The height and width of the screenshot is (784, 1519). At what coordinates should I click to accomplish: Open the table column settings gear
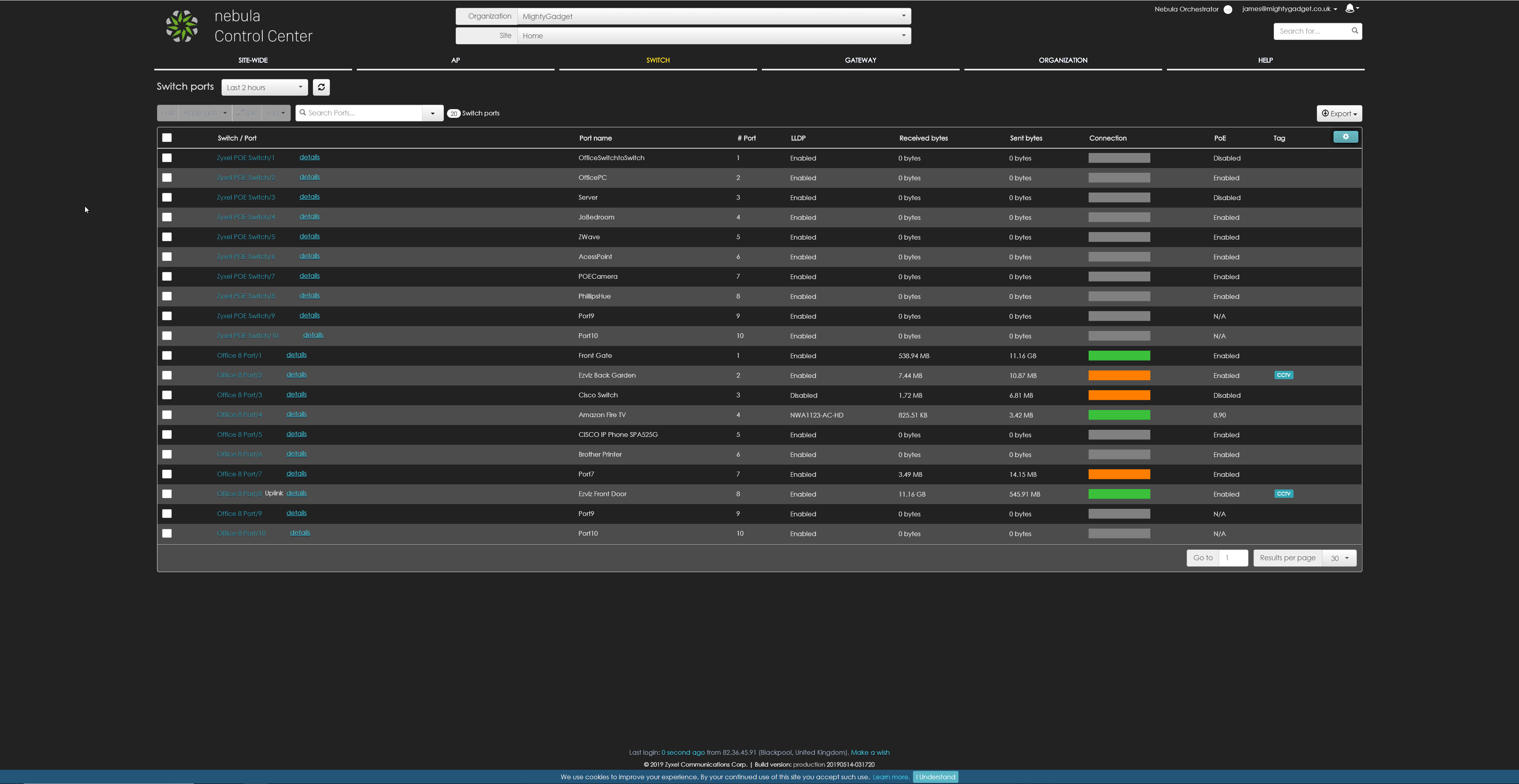click(1345, 137)
